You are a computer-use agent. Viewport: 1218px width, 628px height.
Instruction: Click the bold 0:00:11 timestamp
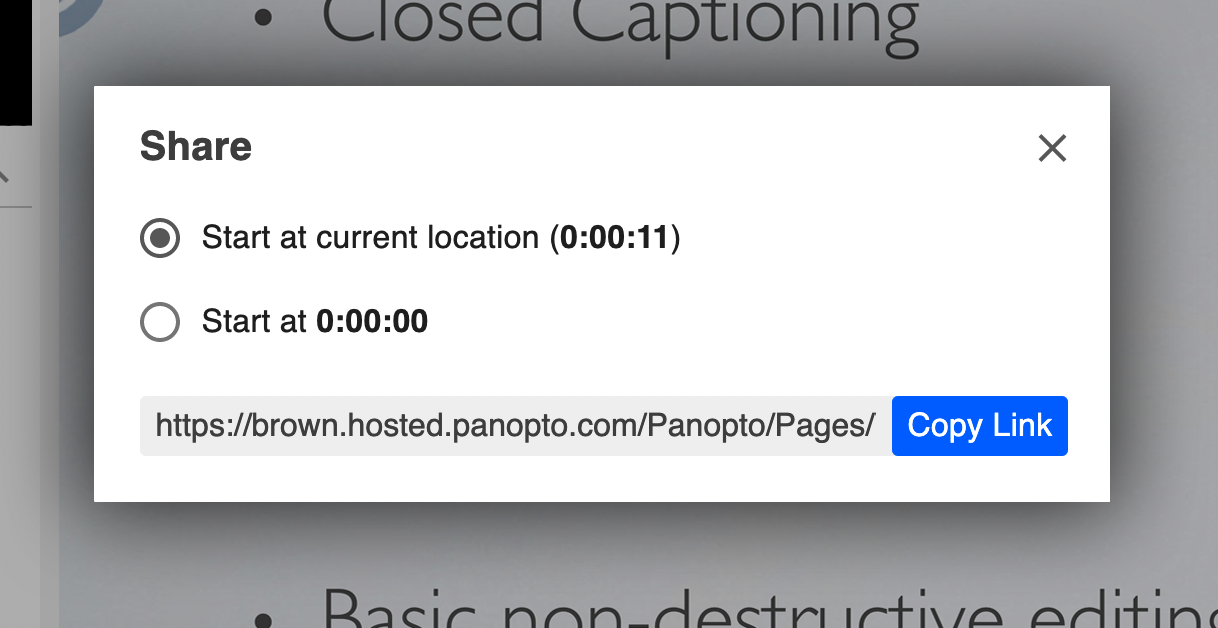pyautogui.click(x=614, y=238)
